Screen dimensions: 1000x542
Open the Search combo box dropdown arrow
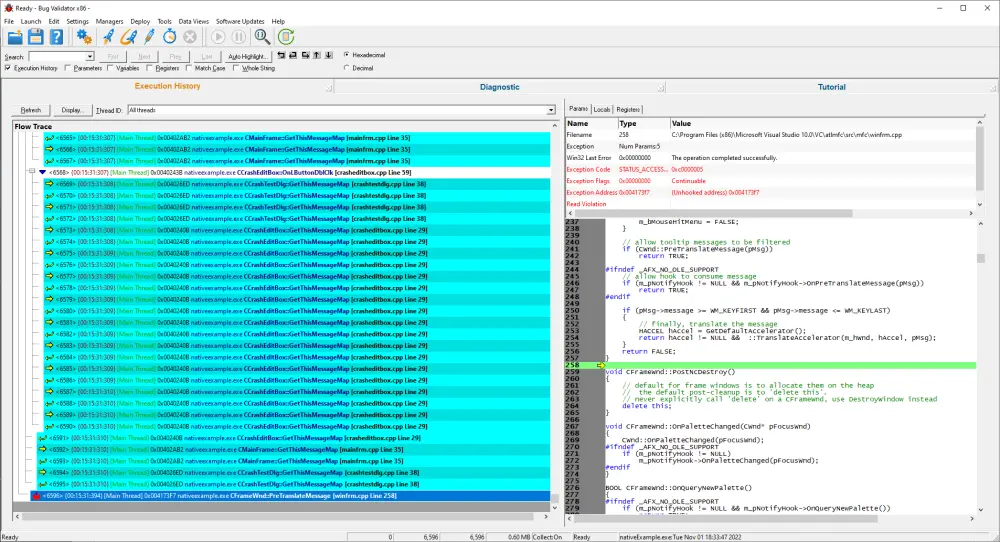point(90,57)
